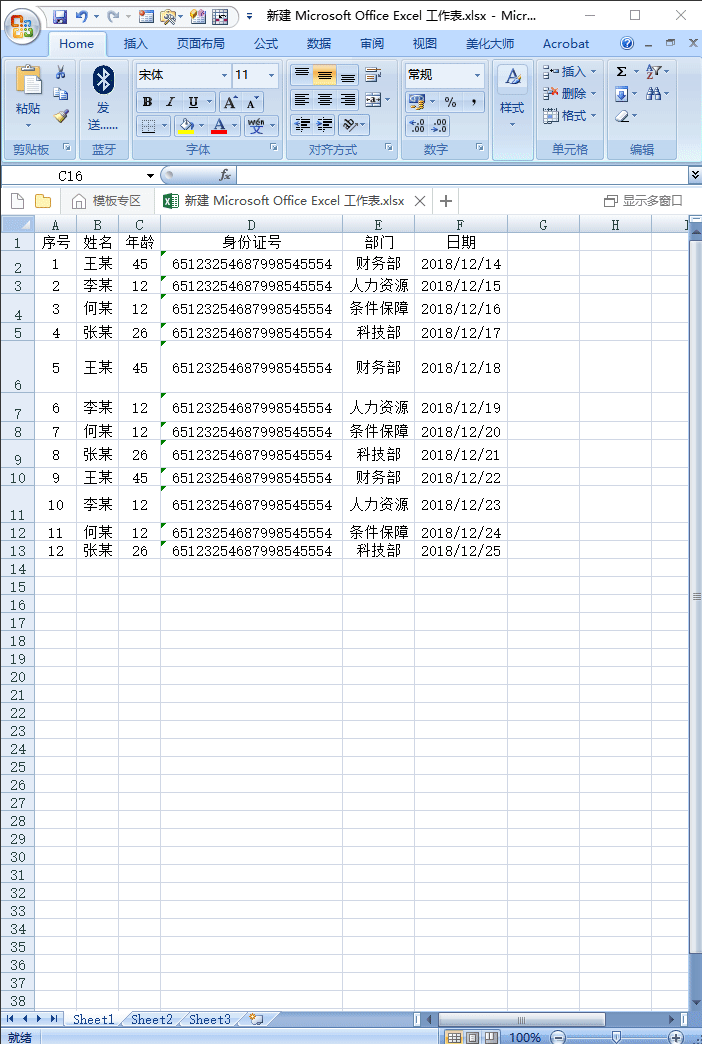
Task: Switch to Sheet2 worksheet tab
Action: point(151,1019)
